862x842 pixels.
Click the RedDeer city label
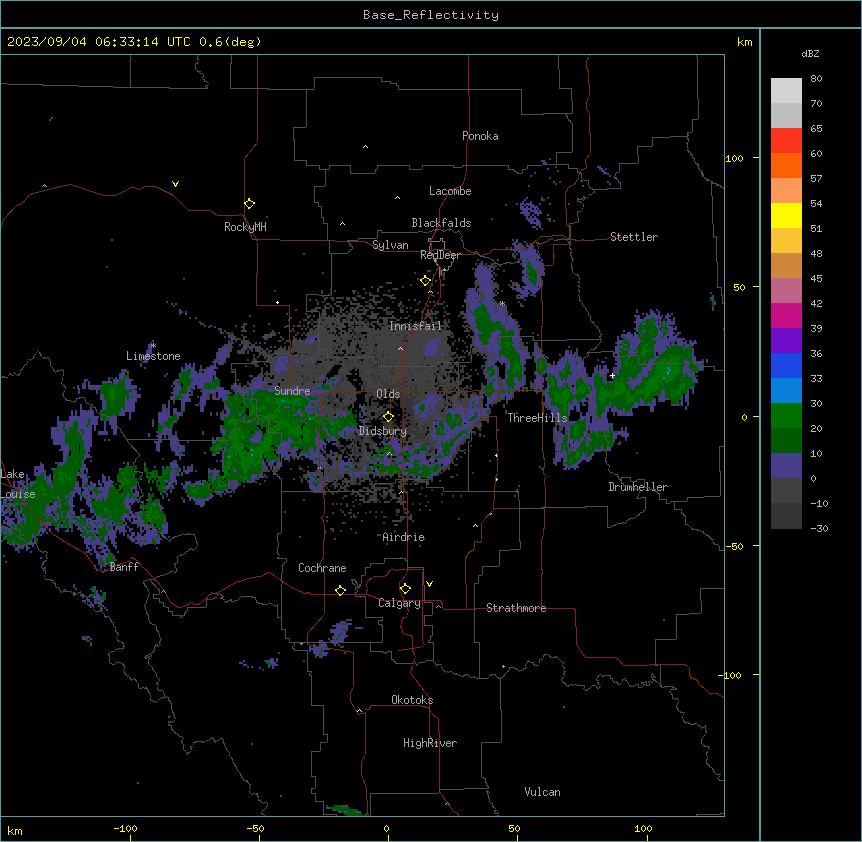440,255
